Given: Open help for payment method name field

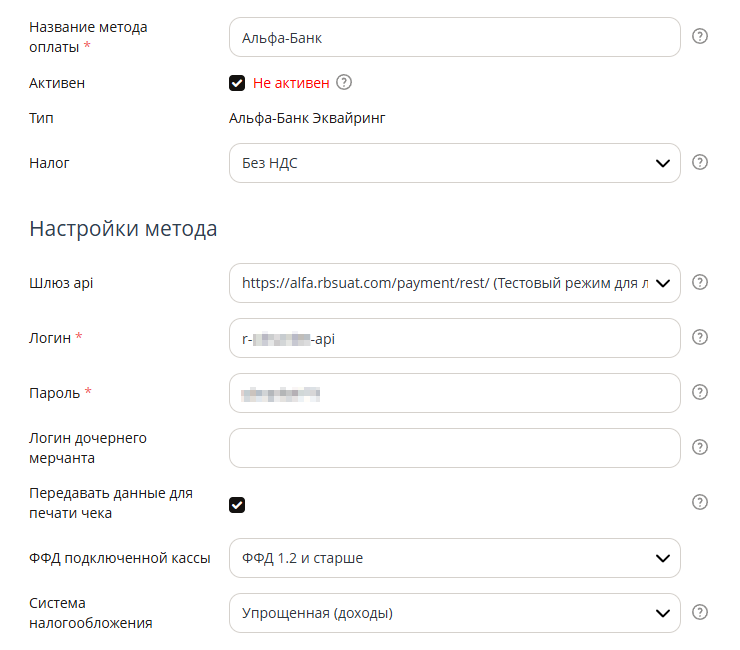Looking at the screenshot, I should click(x=699, y=36).
